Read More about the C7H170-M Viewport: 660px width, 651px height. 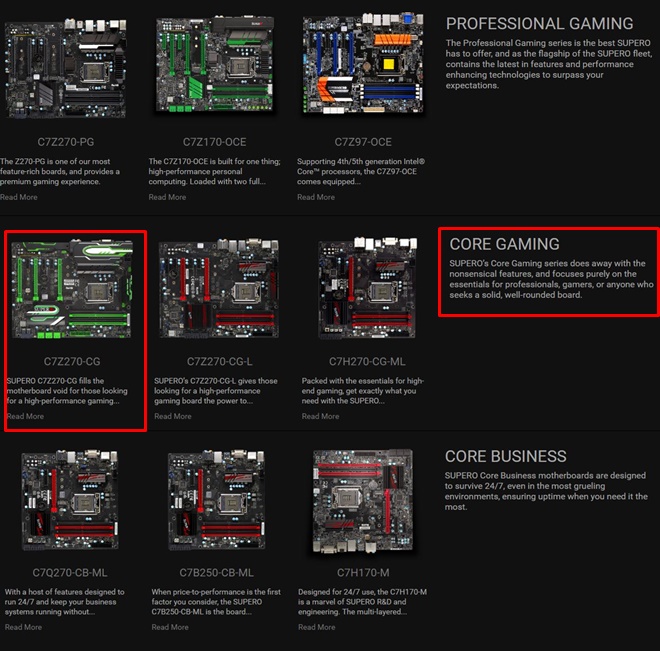pyautogui.click(x=317, y=627)
